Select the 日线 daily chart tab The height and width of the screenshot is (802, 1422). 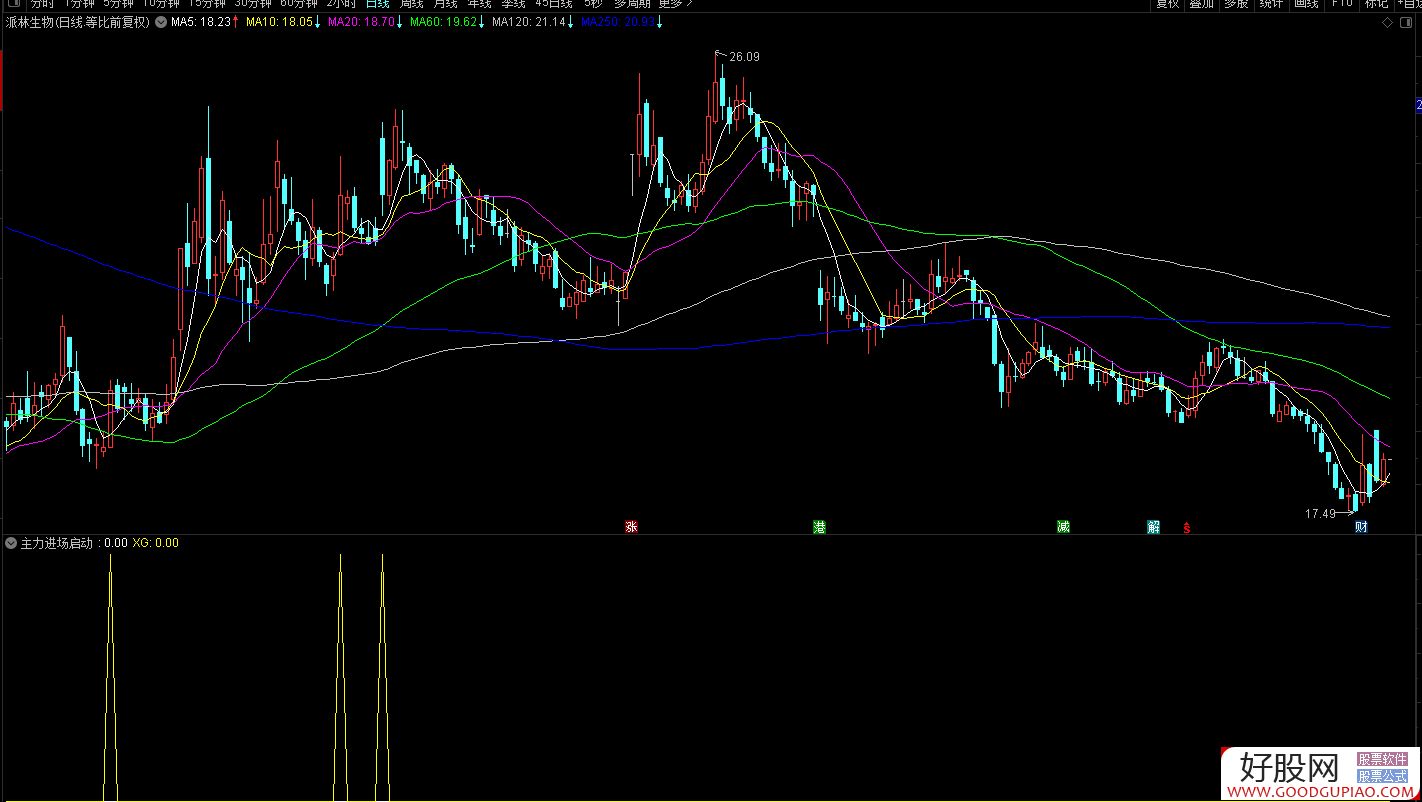pos(377,4)
